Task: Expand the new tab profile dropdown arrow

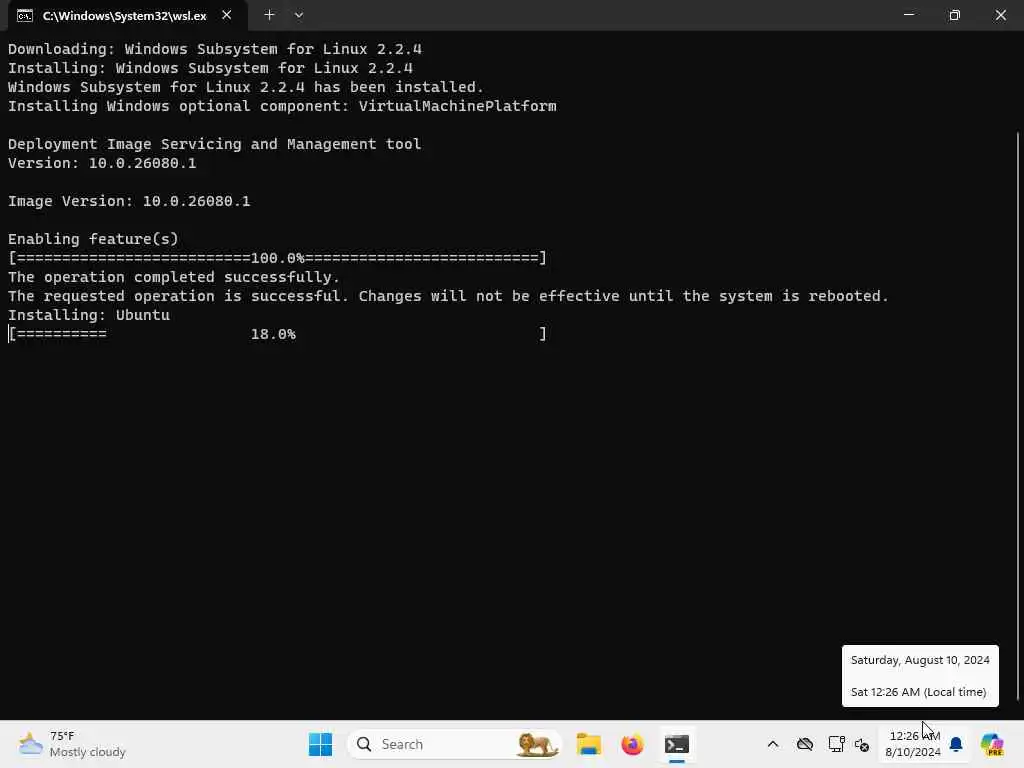Action: tap(298, 15)
